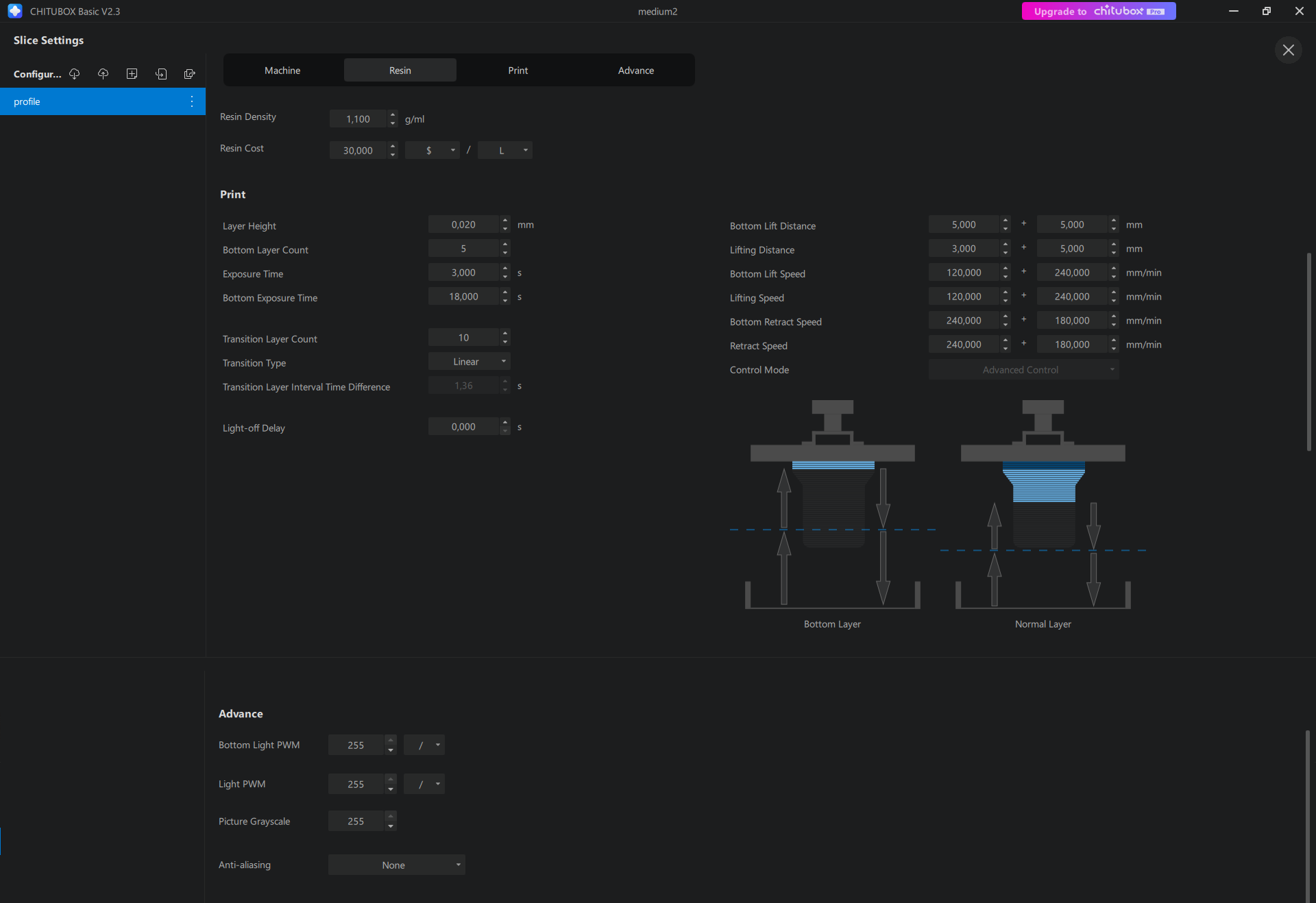Click the first Bottom Lift Distance field

(964, 224)
